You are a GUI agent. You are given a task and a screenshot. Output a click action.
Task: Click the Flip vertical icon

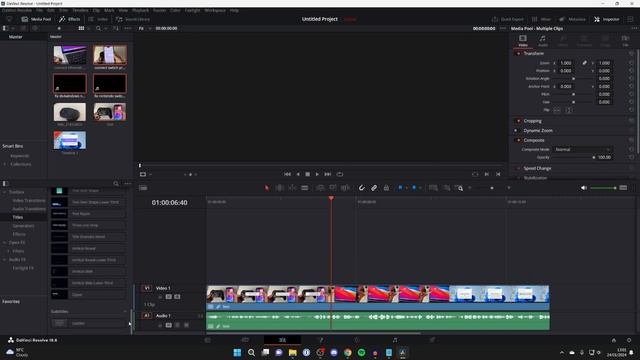click(569, 110)
